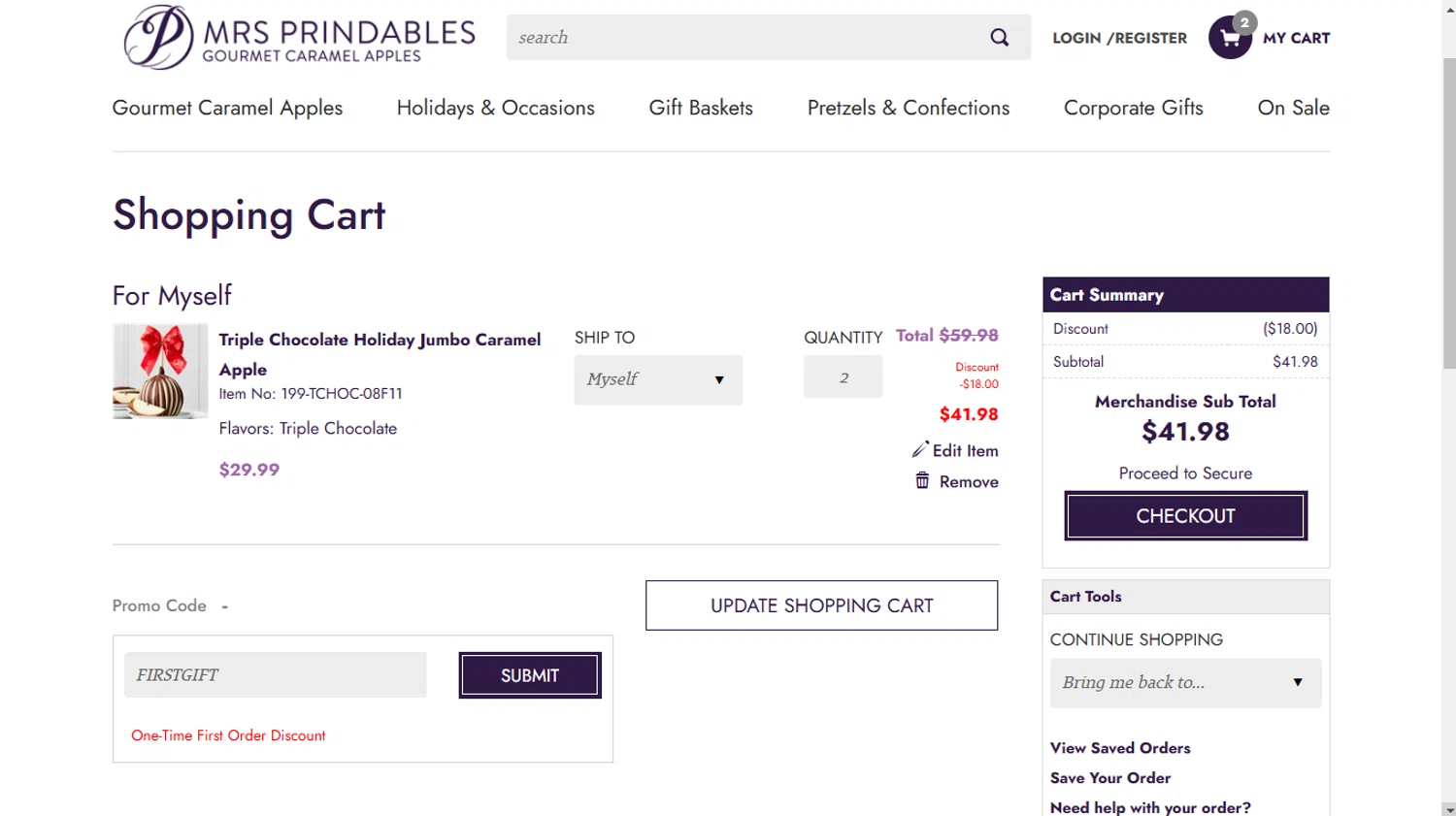Open Gourmet Caramel Apples menu
Viewport: 1456px width, 816px height.
click(227, 108)
